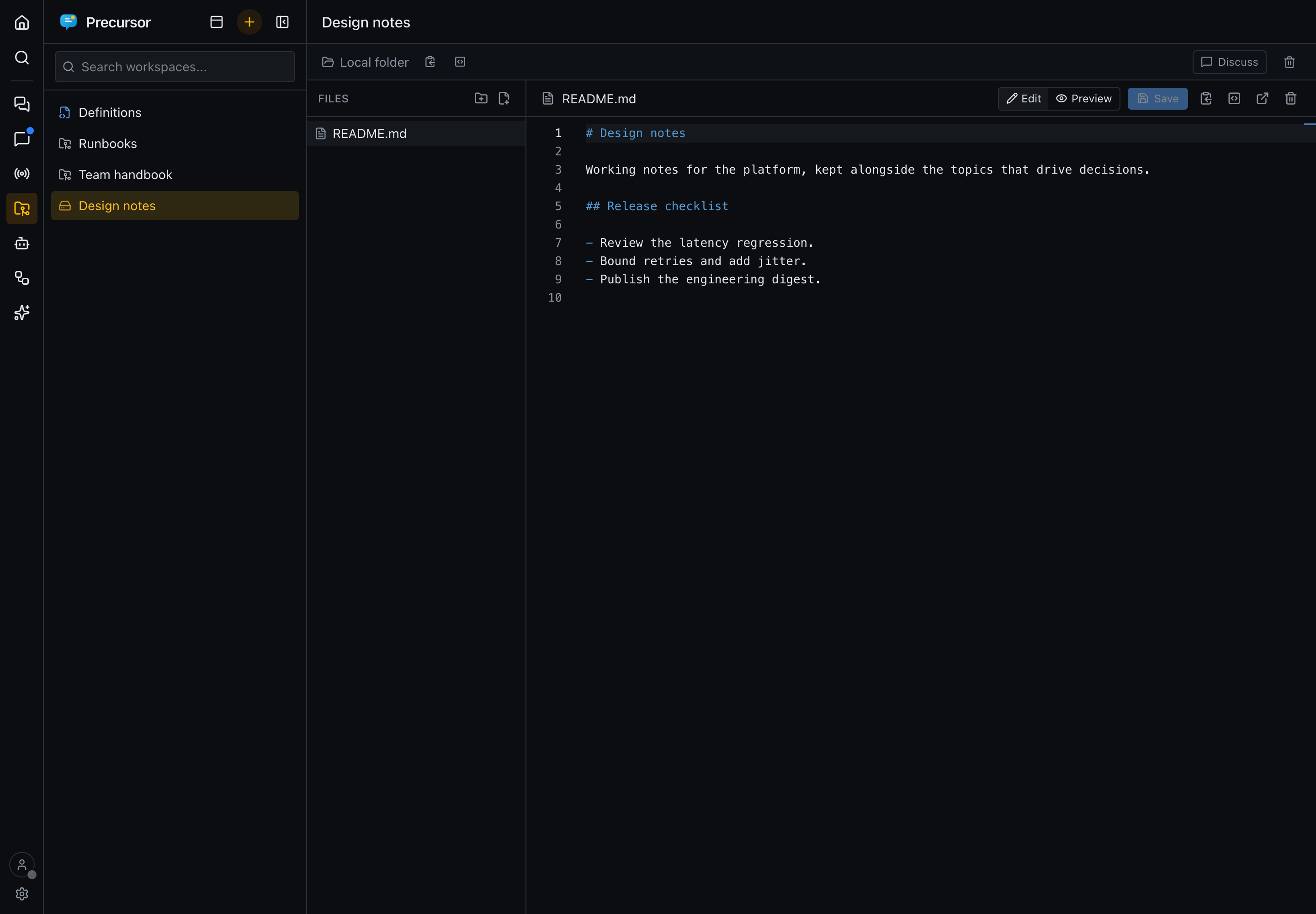Delete README.md with the trash icon

pyautogui.click(x=1291, y=99)
